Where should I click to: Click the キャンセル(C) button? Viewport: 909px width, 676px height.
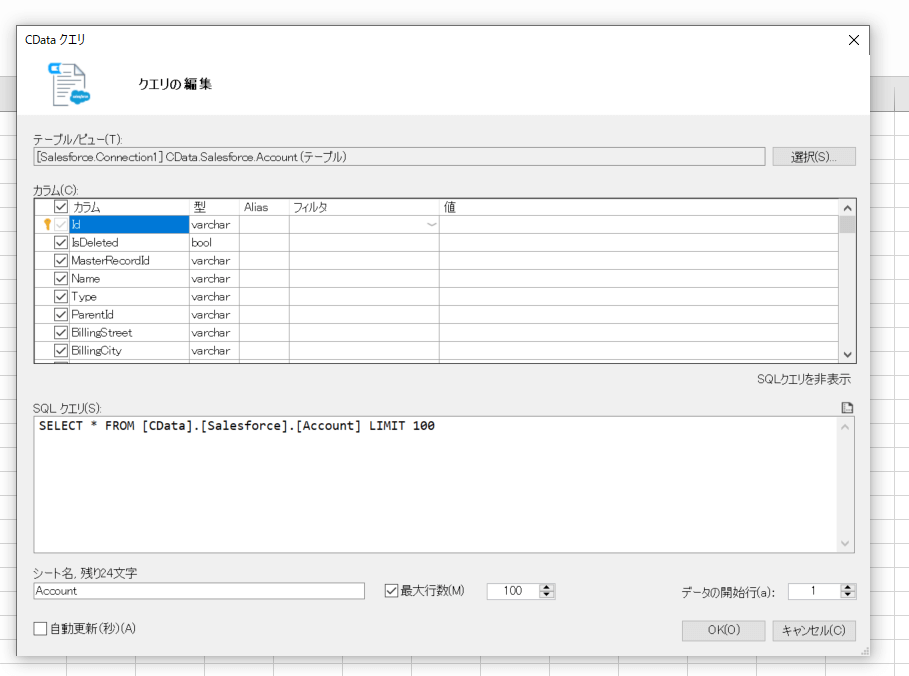pyautogui.click(x=813, y=630)
